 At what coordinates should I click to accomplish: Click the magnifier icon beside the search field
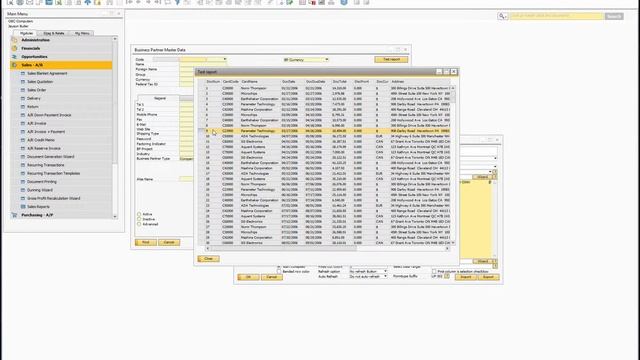(x=502, y=16)
